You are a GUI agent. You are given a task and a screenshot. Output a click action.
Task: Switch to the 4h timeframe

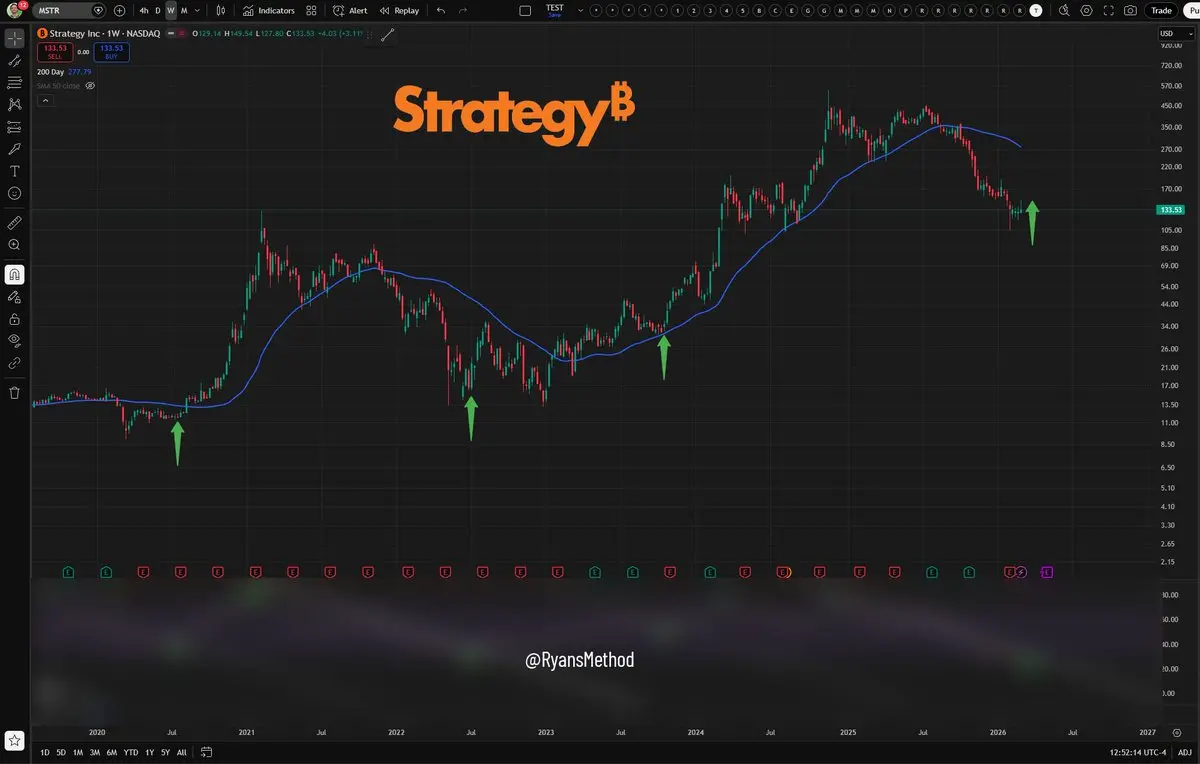click(144, 10)
